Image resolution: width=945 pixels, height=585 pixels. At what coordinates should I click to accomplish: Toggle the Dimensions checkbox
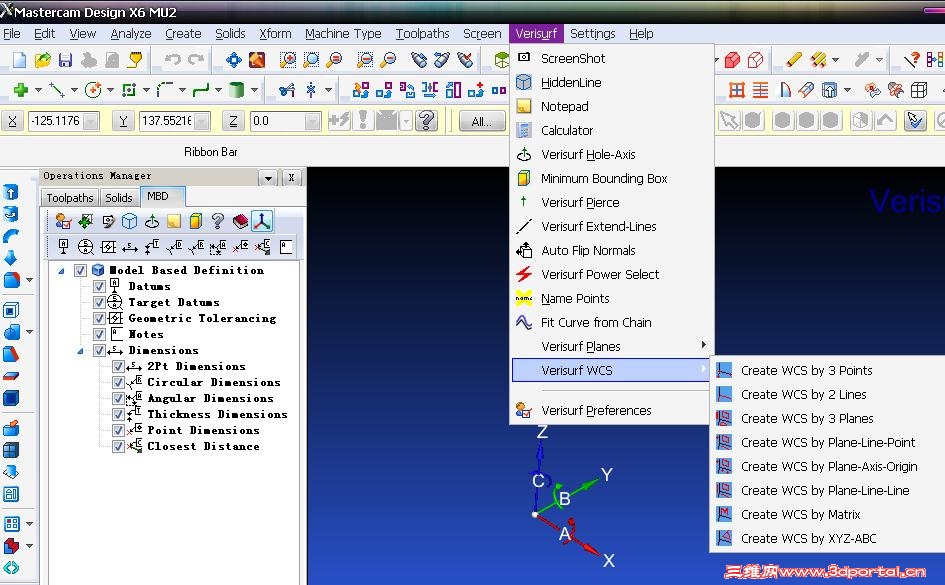click(99, 351)
